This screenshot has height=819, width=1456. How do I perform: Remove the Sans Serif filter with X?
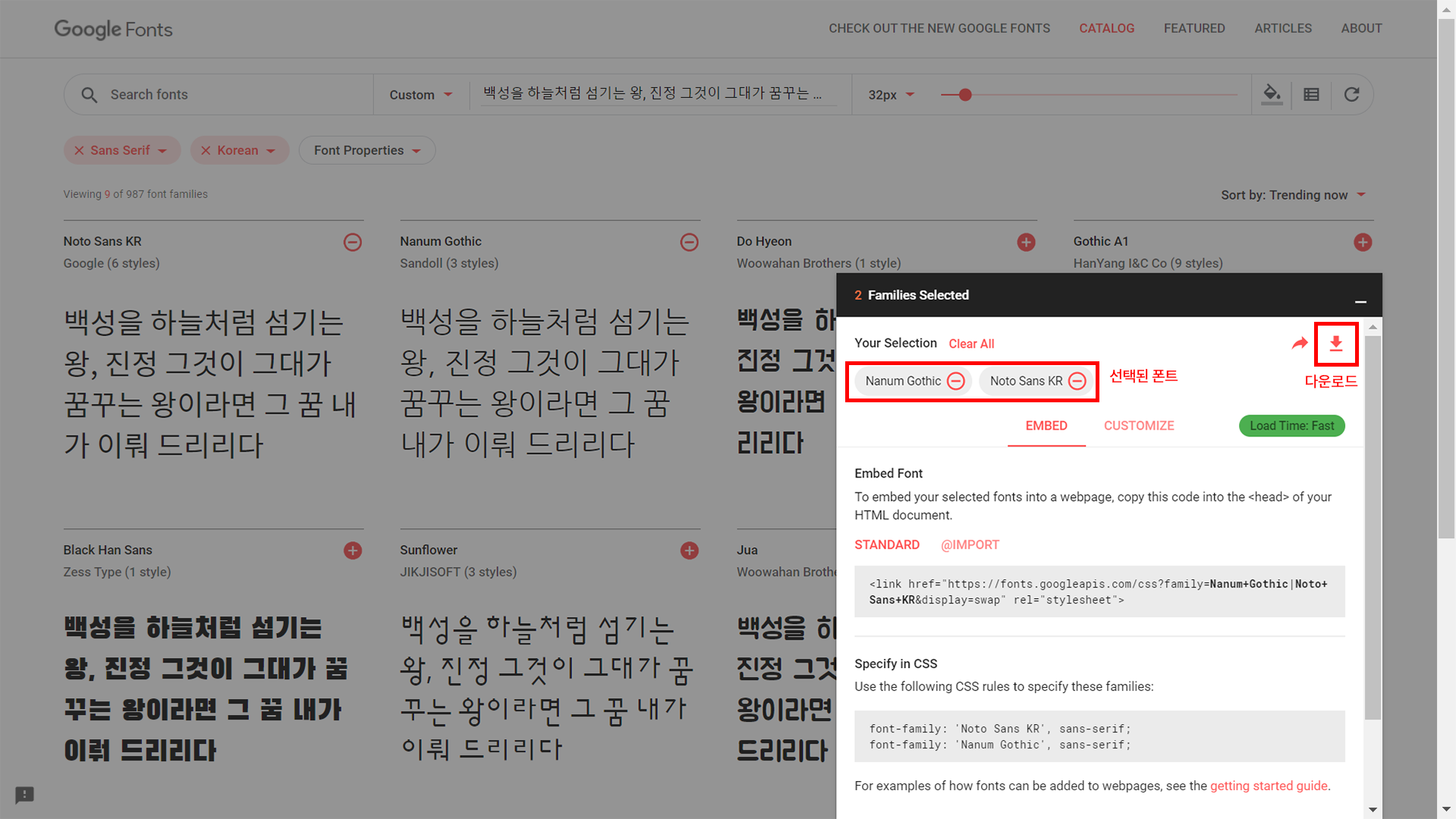[x=79, y=150]
